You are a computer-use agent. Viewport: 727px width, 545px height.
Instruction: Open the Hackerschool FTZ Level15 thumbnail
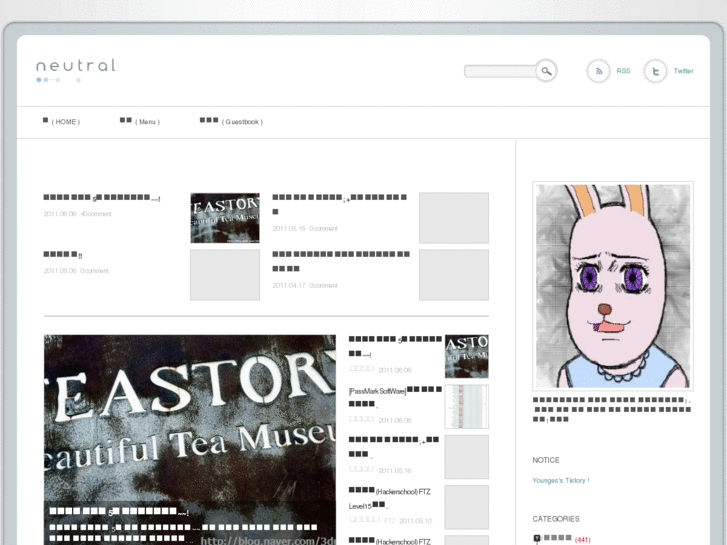coord(466,507)
